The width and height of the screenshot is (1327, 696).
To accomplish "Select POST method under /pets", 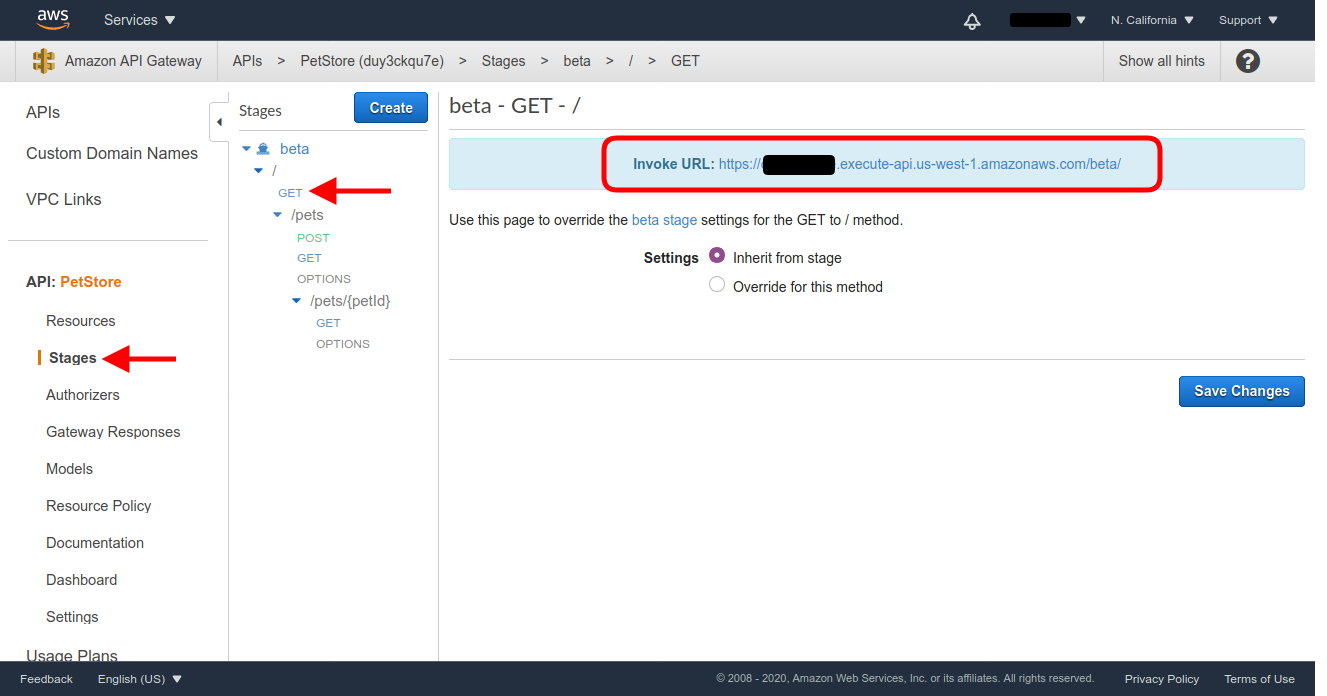I will pos(313,238).
